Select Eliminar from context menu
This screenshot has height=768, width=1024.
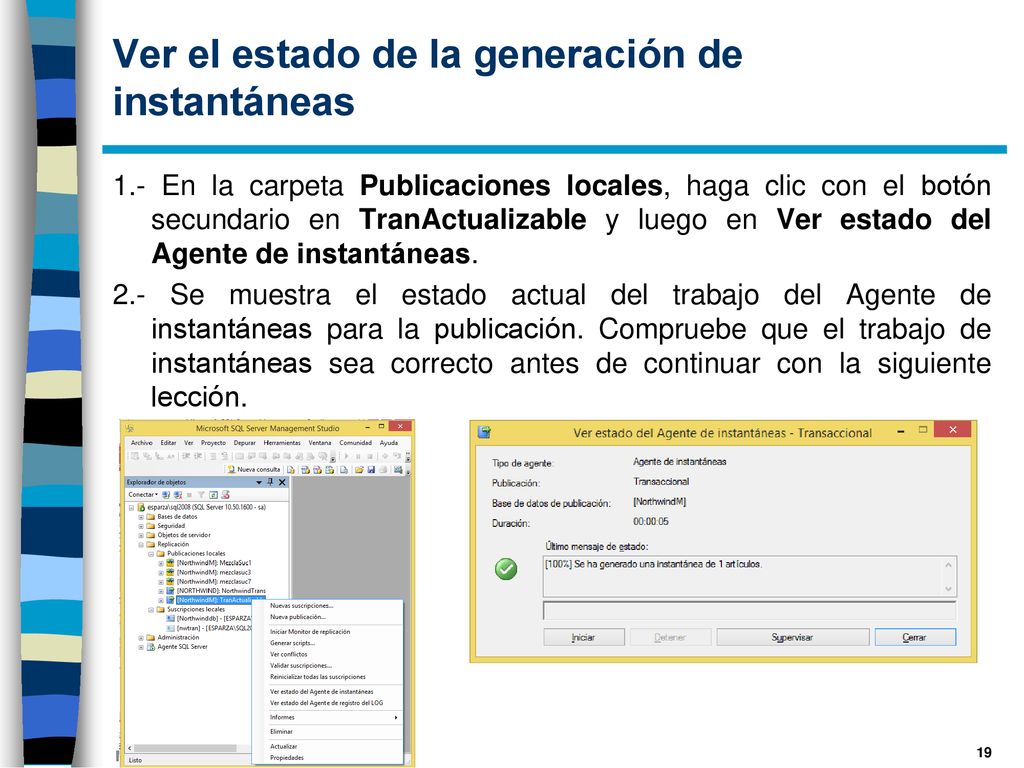pyautogui.click(x=328, y=732)
